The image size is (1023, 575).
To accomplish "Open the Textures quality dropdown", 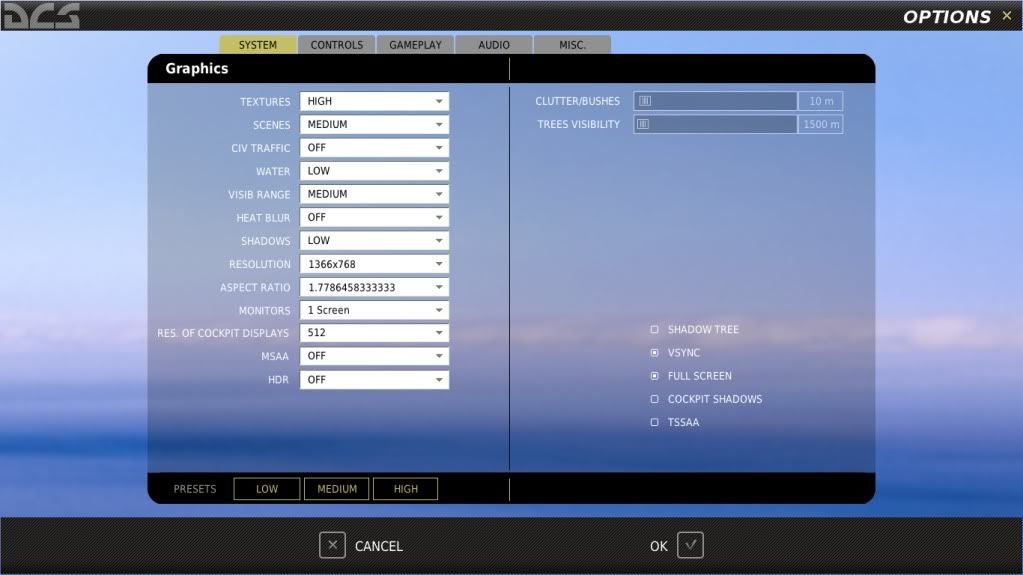I will pyautogui.click(x=374, y=102).
